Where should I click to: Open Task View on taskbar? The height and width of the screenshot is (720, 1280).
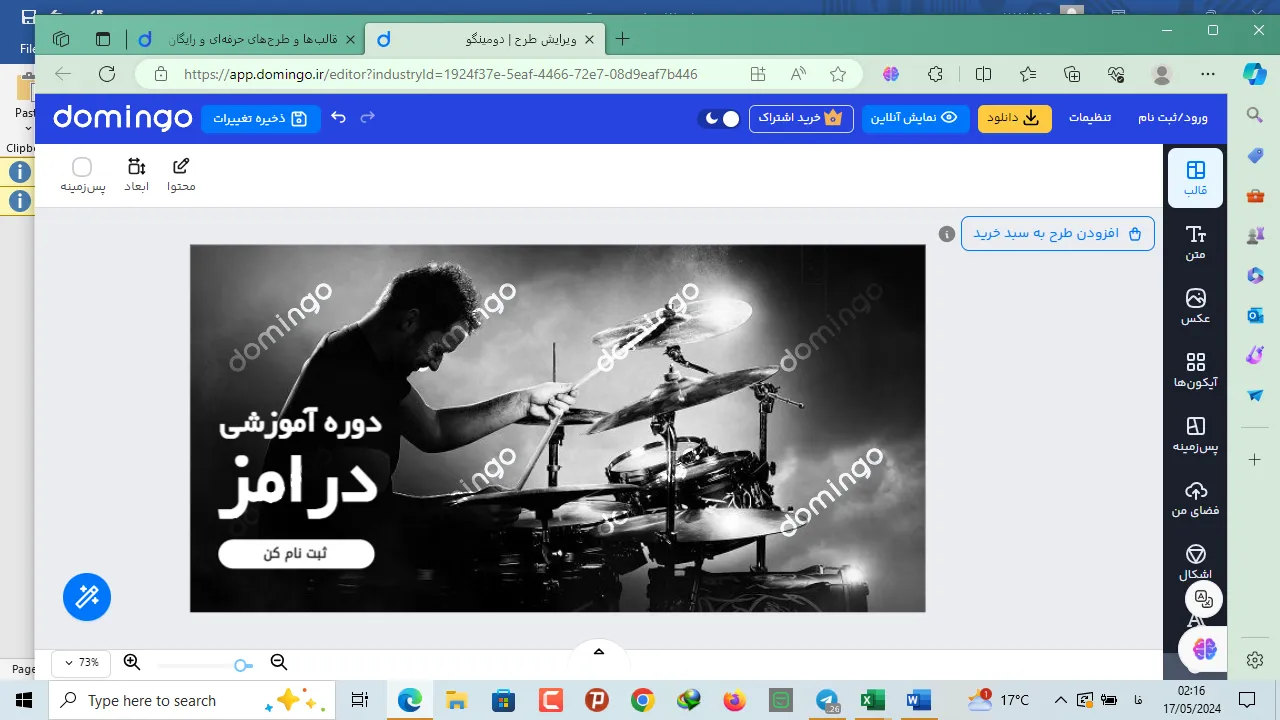(361, 700)
